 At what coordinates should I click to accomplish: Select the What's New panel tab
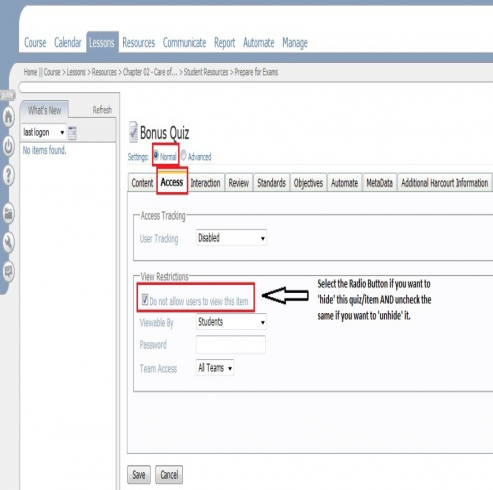(x=44, y=110)
